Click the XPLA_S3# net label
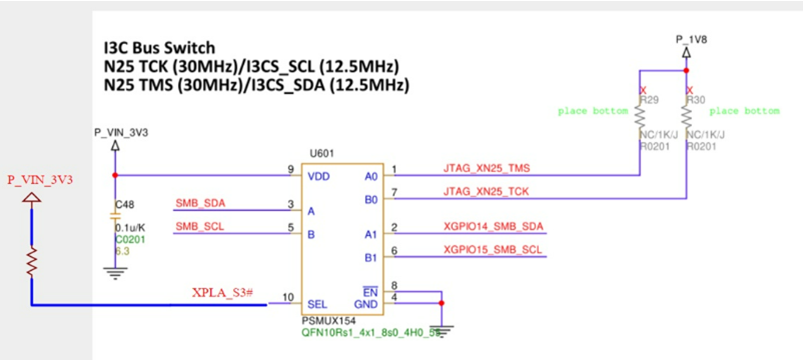Image resolution: width=803 pixels, height=361 pixels. coord(222,293)
